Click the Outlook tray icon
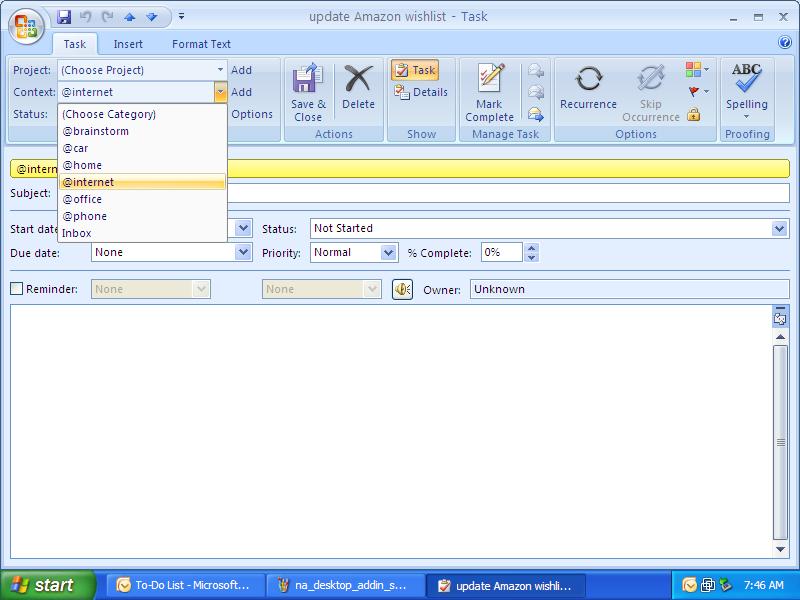This screenshot has width=800, height=600. click(689, 585)
